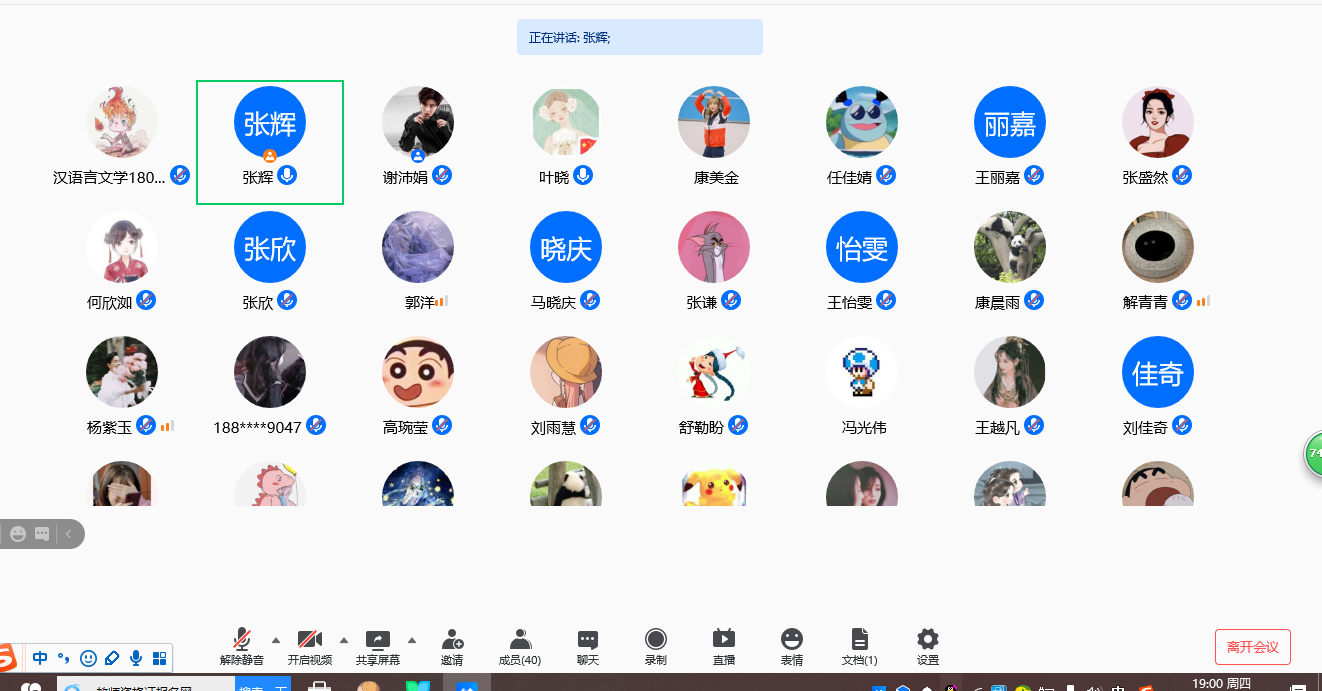Unmute microphone via 解除静音

tap(242, 640)
